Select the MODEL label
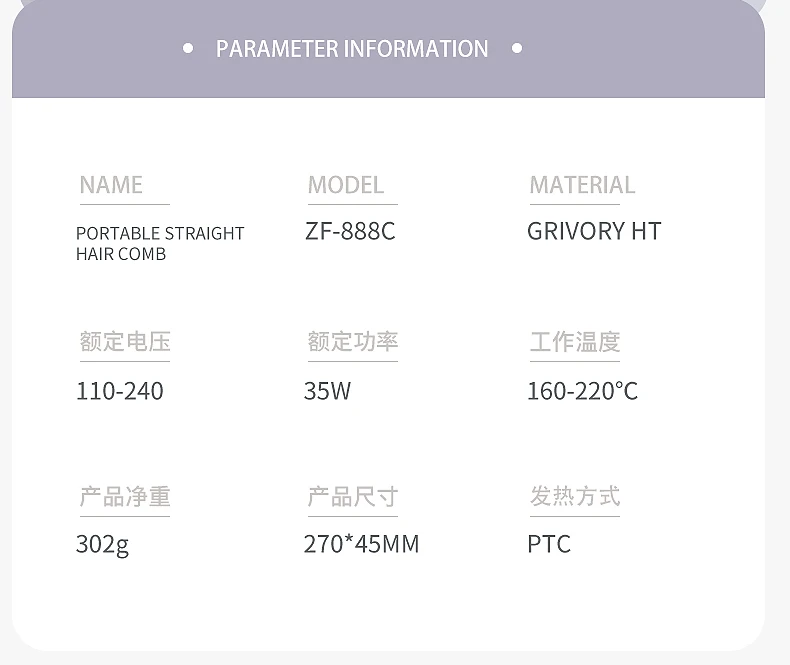 pyautogui.click(x=346, y=185)
